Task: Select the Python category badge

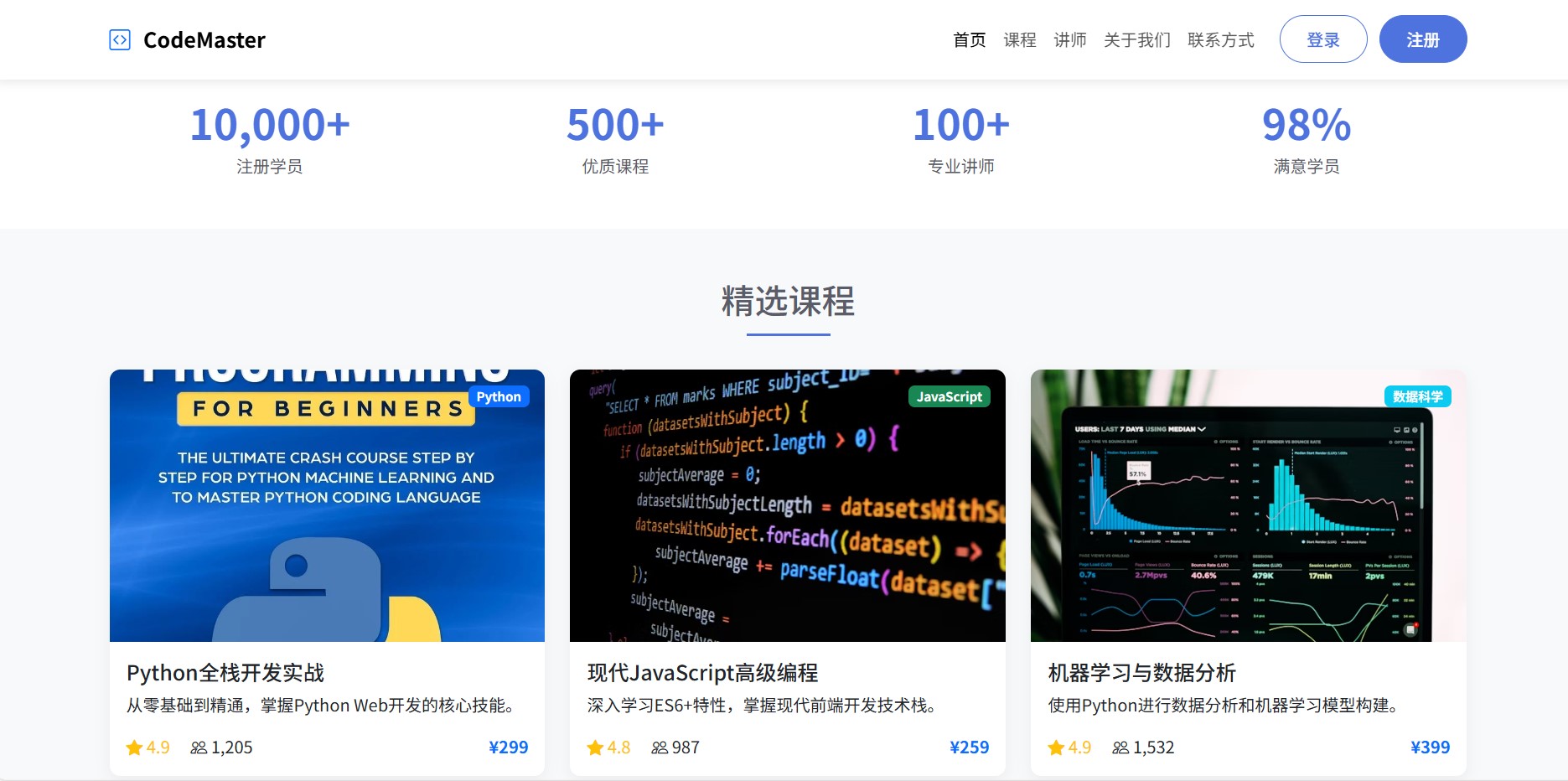Action: [499, 396]
